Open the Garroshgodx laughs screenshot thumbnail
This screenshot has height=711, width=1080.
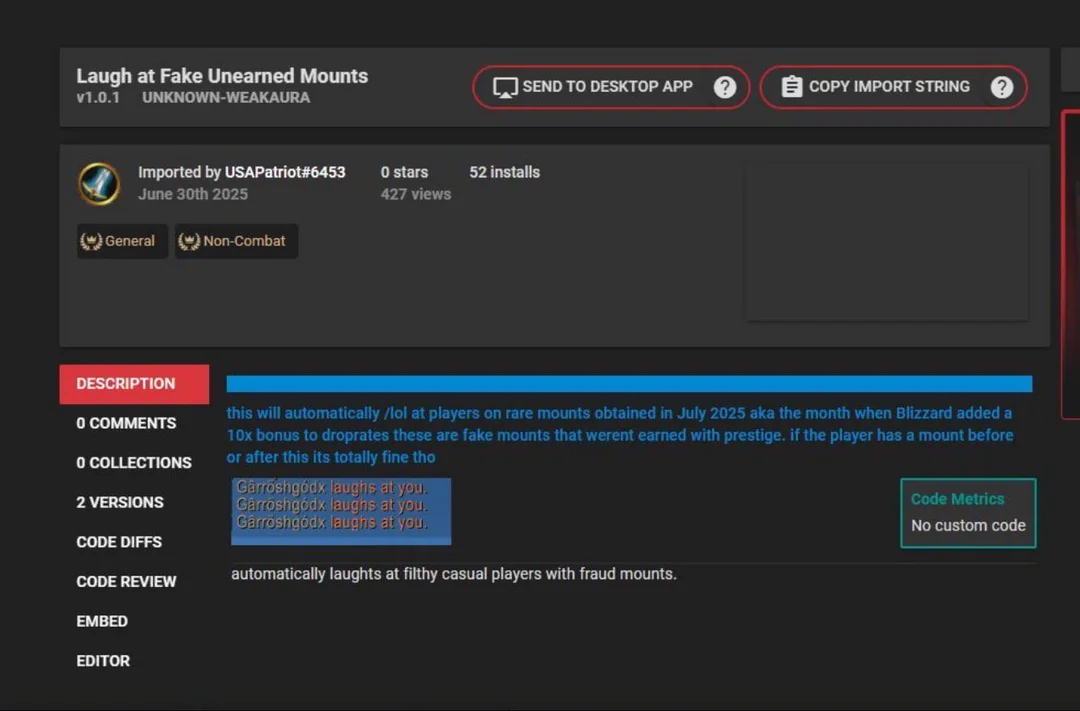[x=341, y=511]
